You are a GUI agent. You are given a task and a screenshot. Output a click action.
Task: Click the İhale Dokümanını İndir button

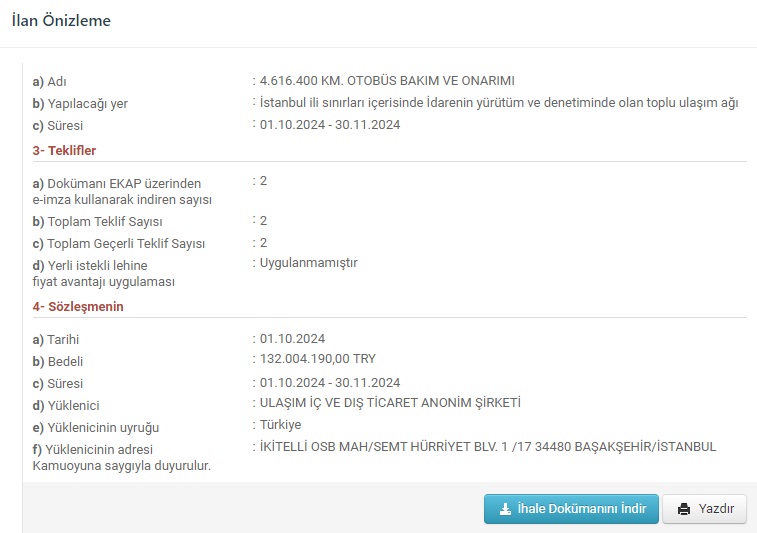pos(571,509)
